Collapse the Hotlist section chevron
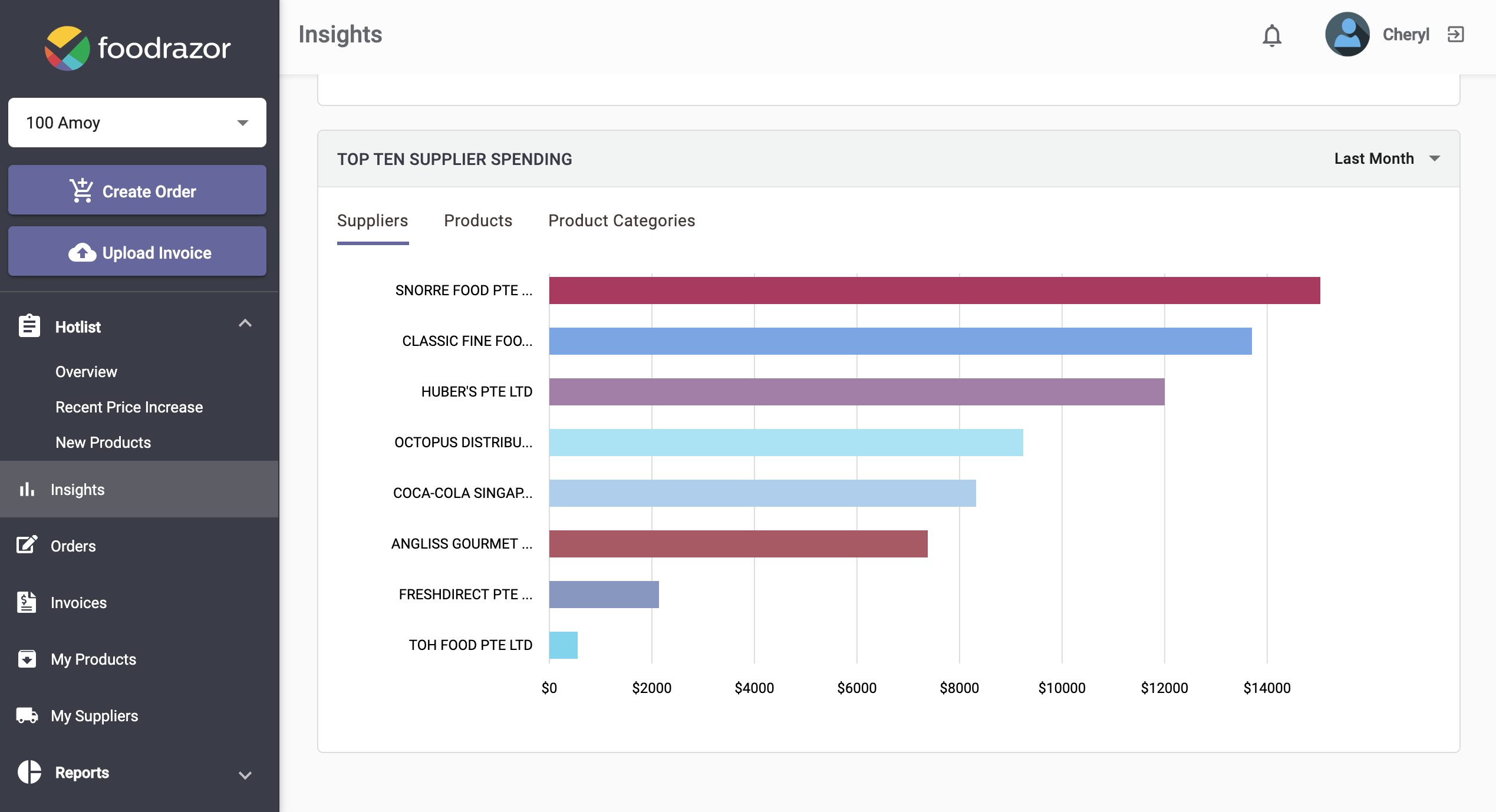This screenshot has height=812, width=1496. pos(245,324)
